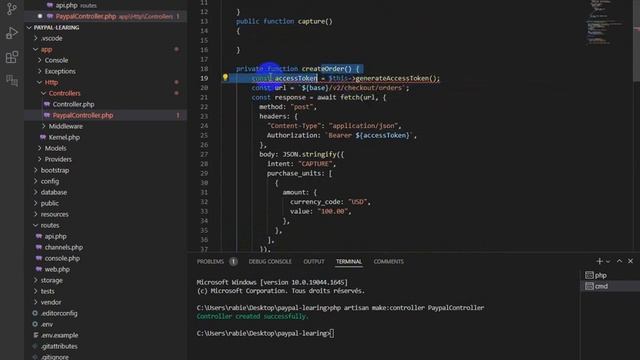Switch to the DEBUG CONSOLE tab
Image resolution: width=640 pixels, height=360 pixels.
point(270,262)
